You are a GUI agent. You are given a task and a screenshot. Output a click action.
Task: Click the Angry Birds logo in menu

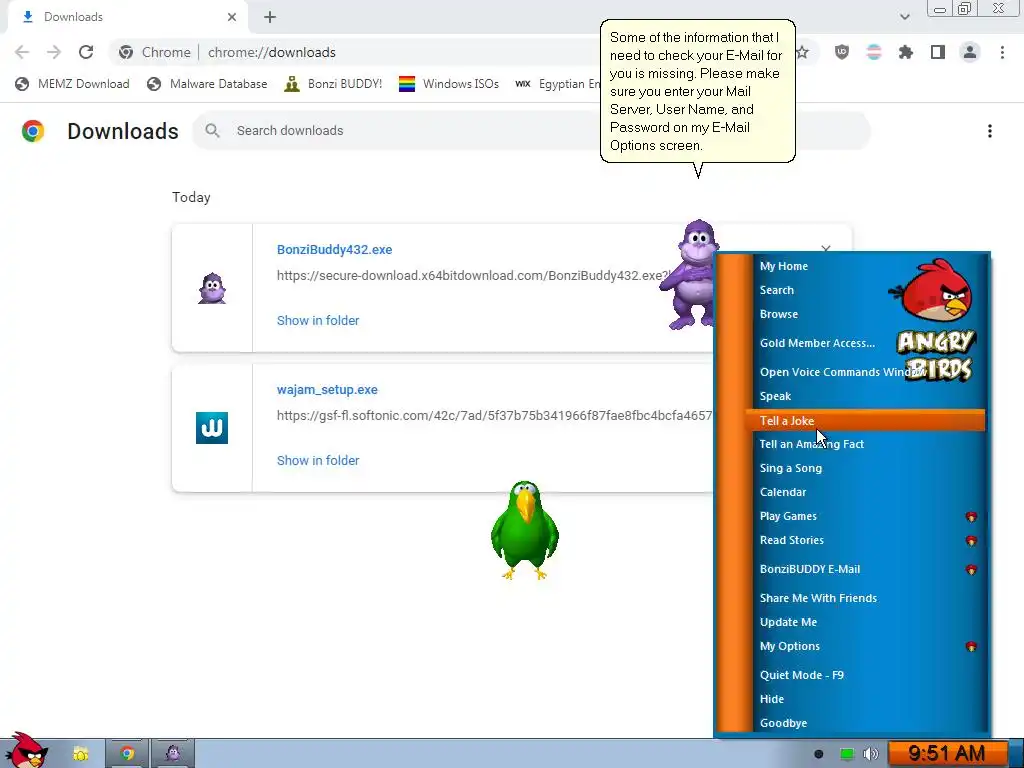pos(935,320)
